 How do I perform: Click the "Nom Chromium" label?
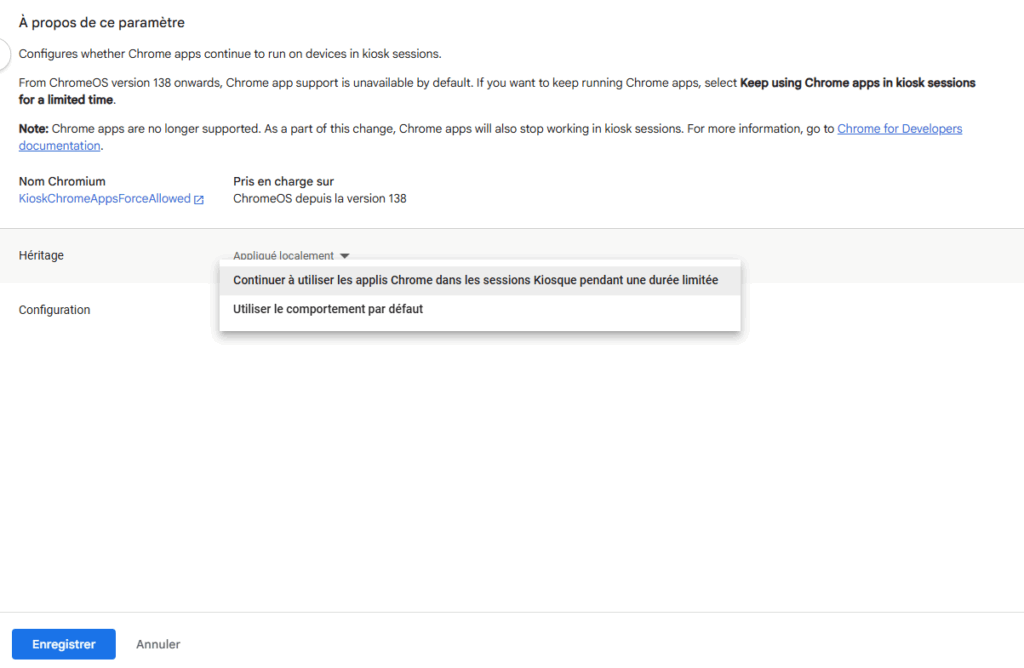click(62, 182)
